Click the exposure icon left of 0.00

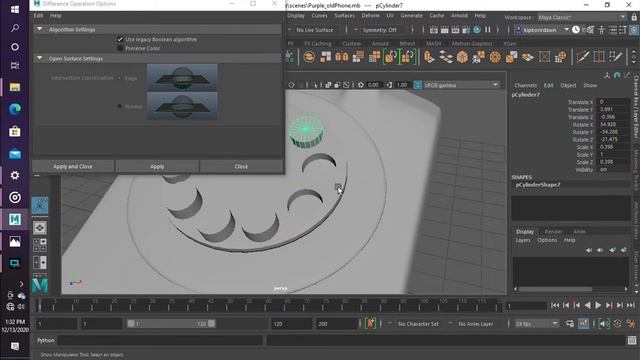pyautogui.click(x=361, y=85)
